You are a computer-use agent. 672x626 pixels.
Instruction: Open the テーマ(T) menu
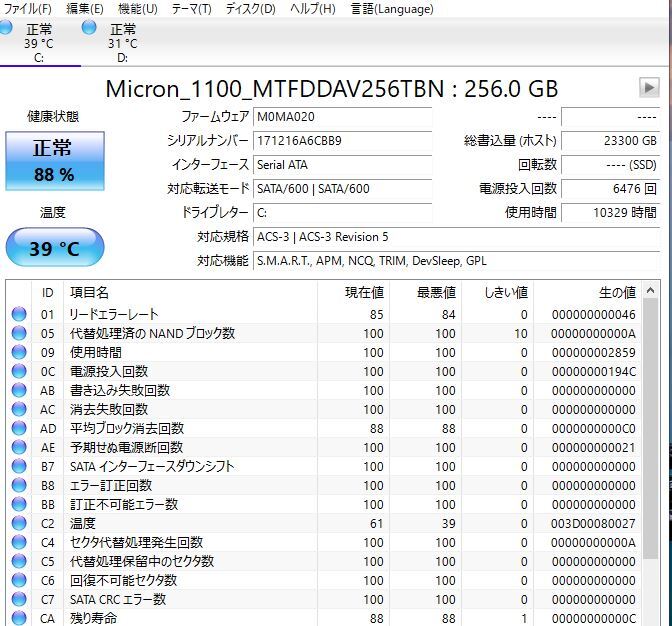pos(191,9)
